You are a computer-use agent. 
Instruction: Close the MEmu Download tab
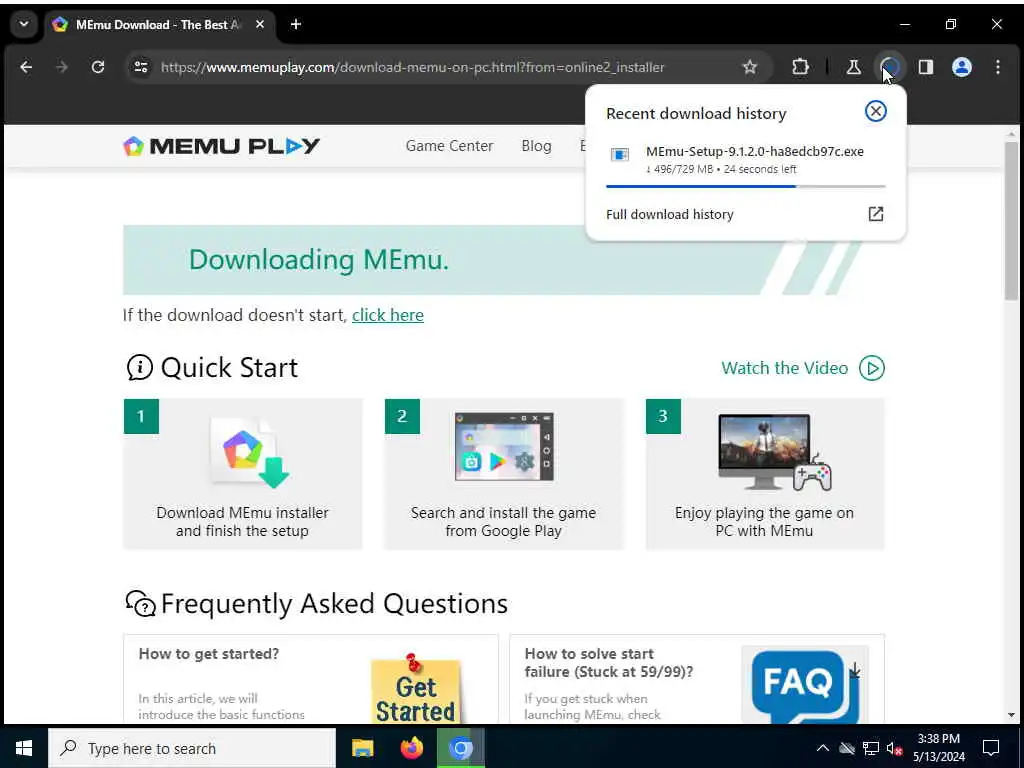[x=260, y=24]
